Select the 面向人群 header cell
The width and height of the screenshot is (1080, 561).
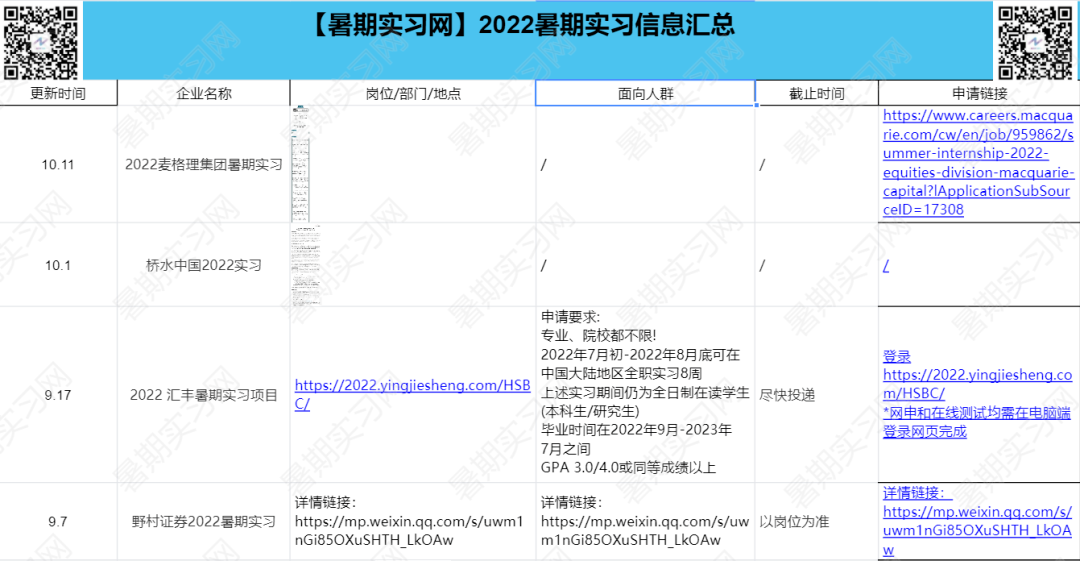[645, 94]
